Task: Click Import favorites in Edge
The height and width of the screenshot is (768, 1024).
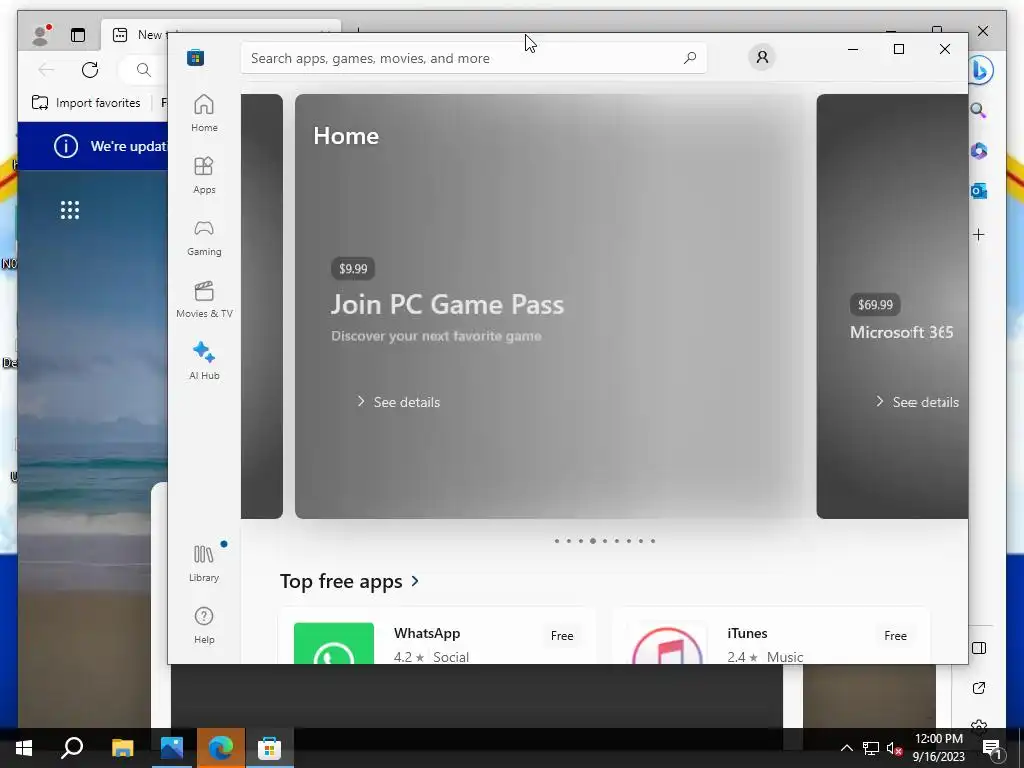Action: (86, 103)
